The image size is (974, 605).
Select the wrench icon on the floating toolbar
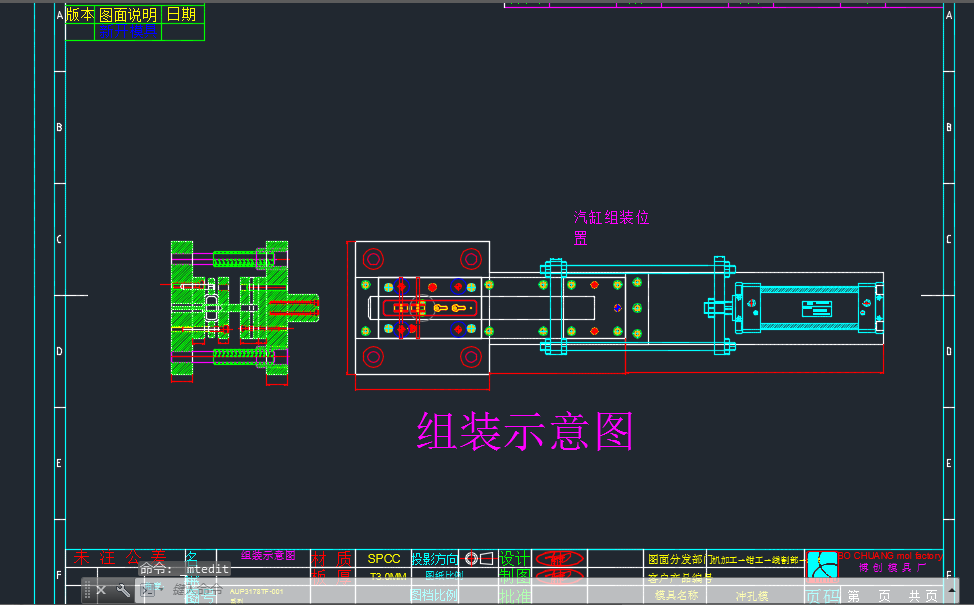pyautogui.click(x=121, y=589)
